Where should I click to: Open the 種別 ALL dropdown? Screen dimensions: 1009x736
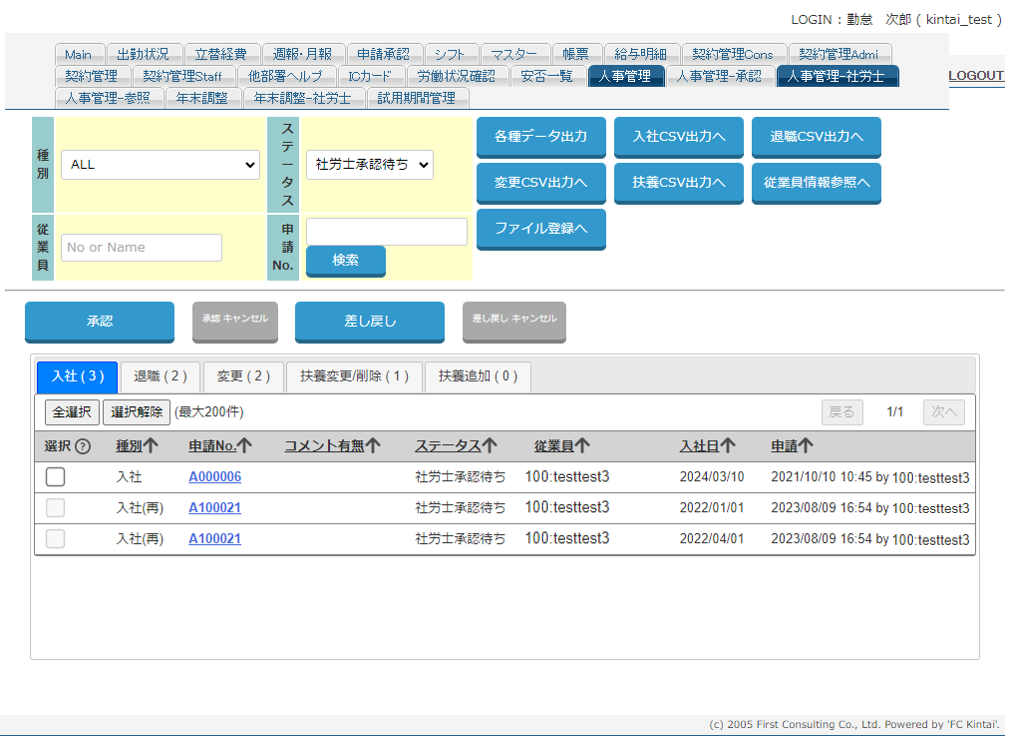160,165
